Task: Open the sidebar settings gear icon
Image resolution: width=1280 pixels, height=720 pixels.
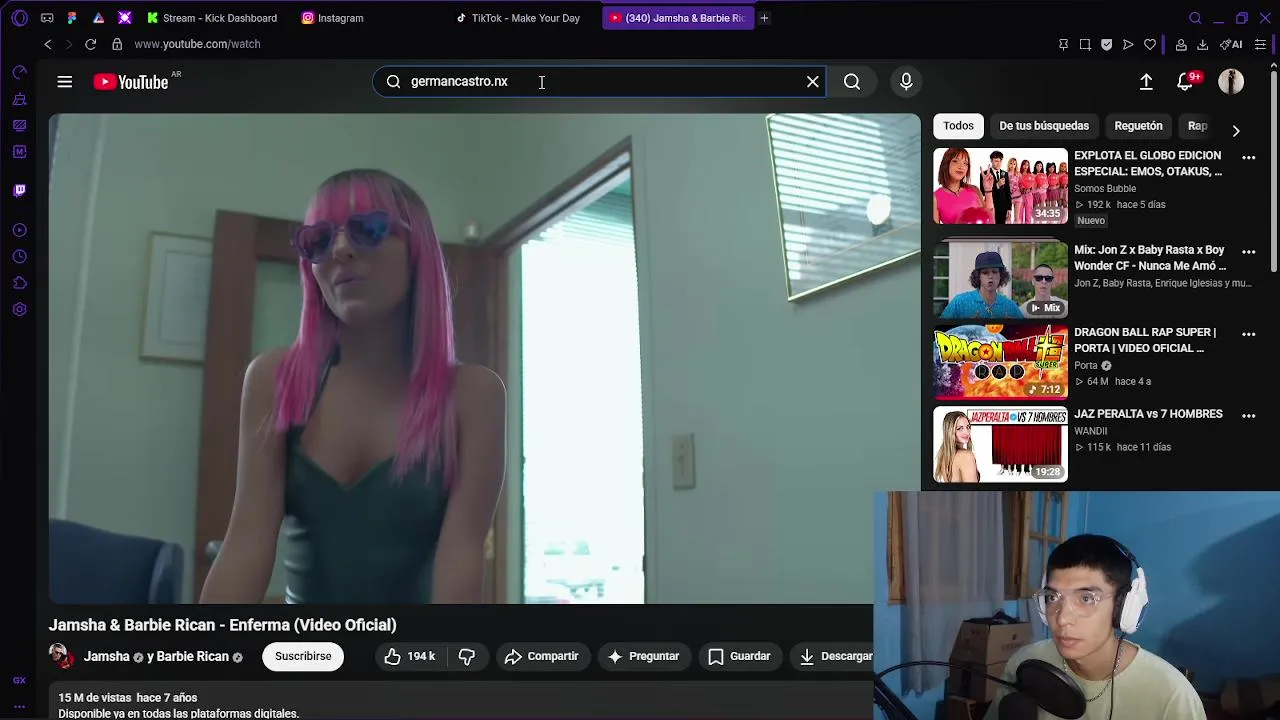Action: pyautogui.click(x=19, y=309)
